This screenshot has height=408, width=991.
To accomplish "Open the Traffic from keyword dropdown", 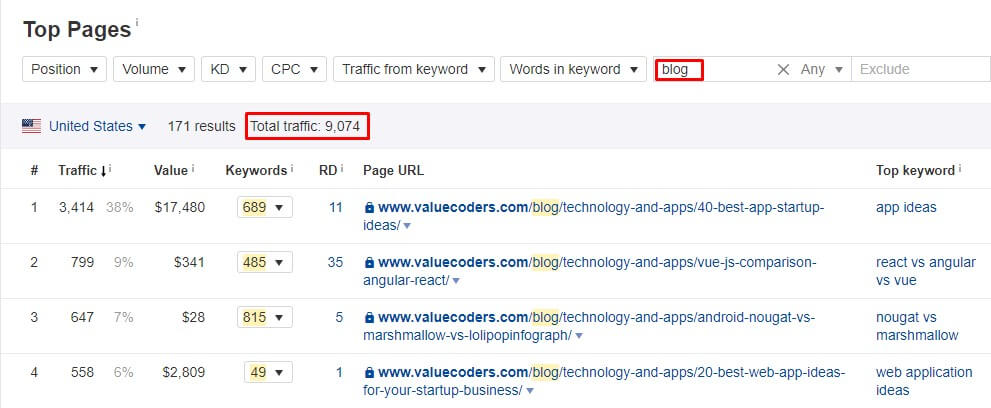I will pyautogui.click(x=413, y=69).
